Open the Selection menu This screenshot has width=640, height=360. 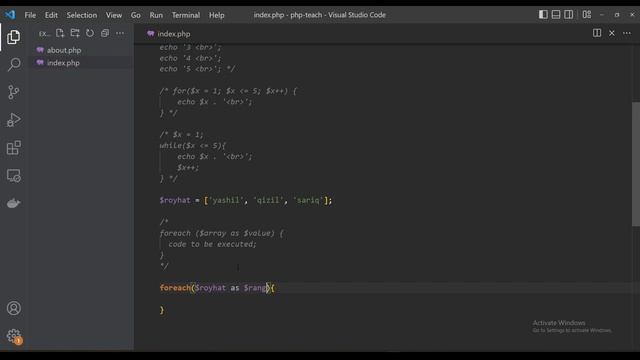pos(82,15)
